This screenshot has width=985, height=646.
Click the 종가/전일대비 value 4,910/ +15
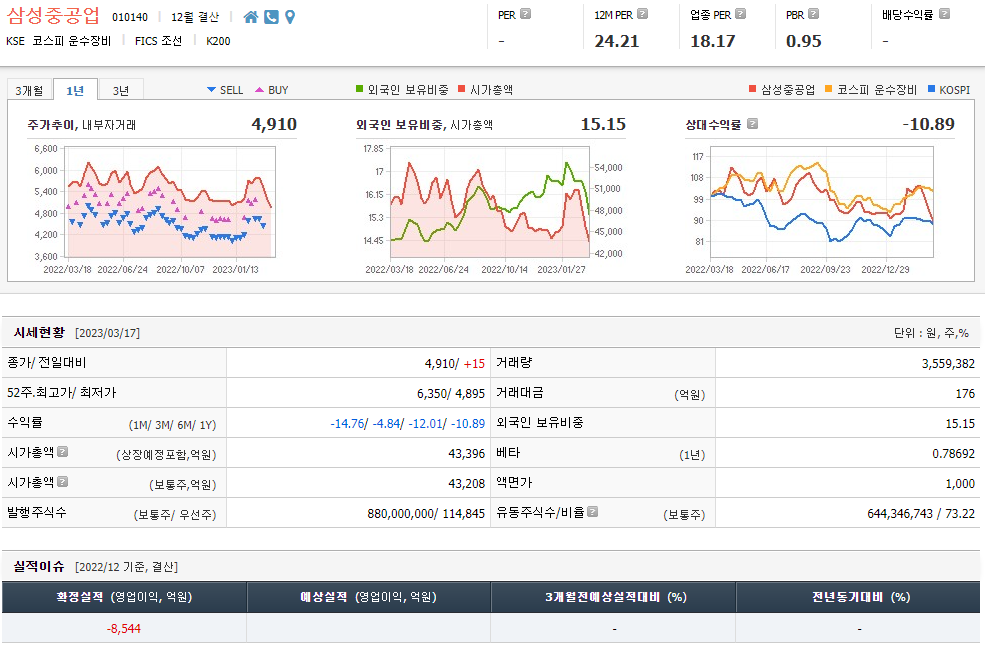pyautogui.click(x=455, y=363)
